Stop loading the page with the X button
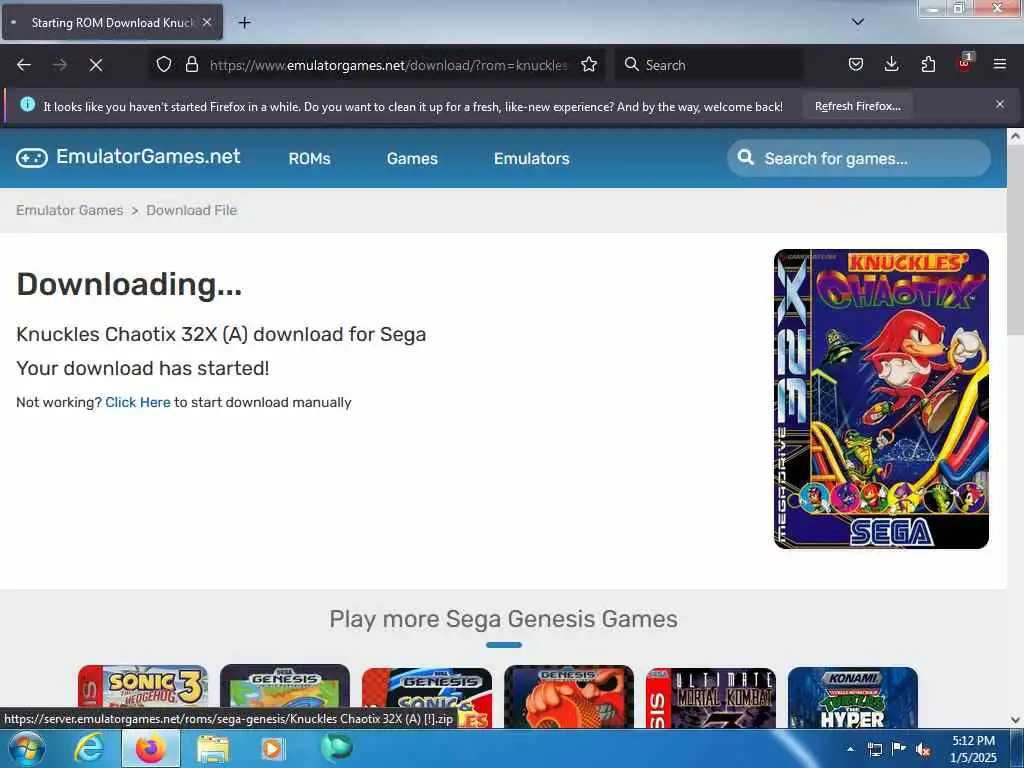 pos(96,65)
